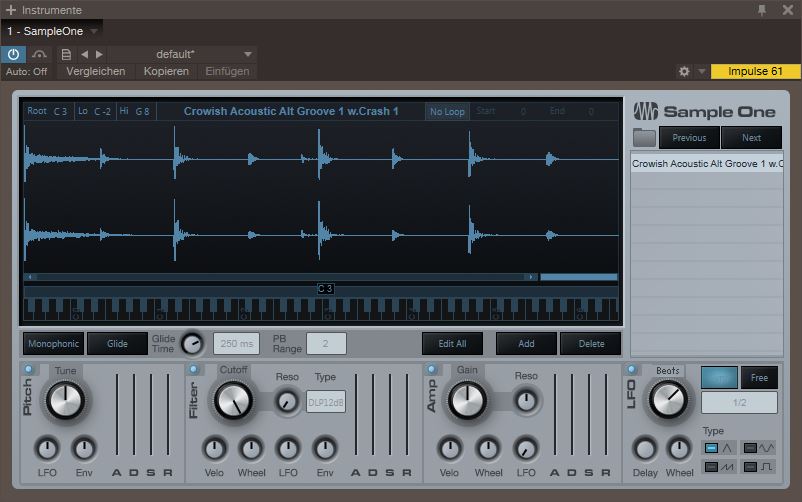Add a new instrument with plus icon
802x502 pixels.
11,10
